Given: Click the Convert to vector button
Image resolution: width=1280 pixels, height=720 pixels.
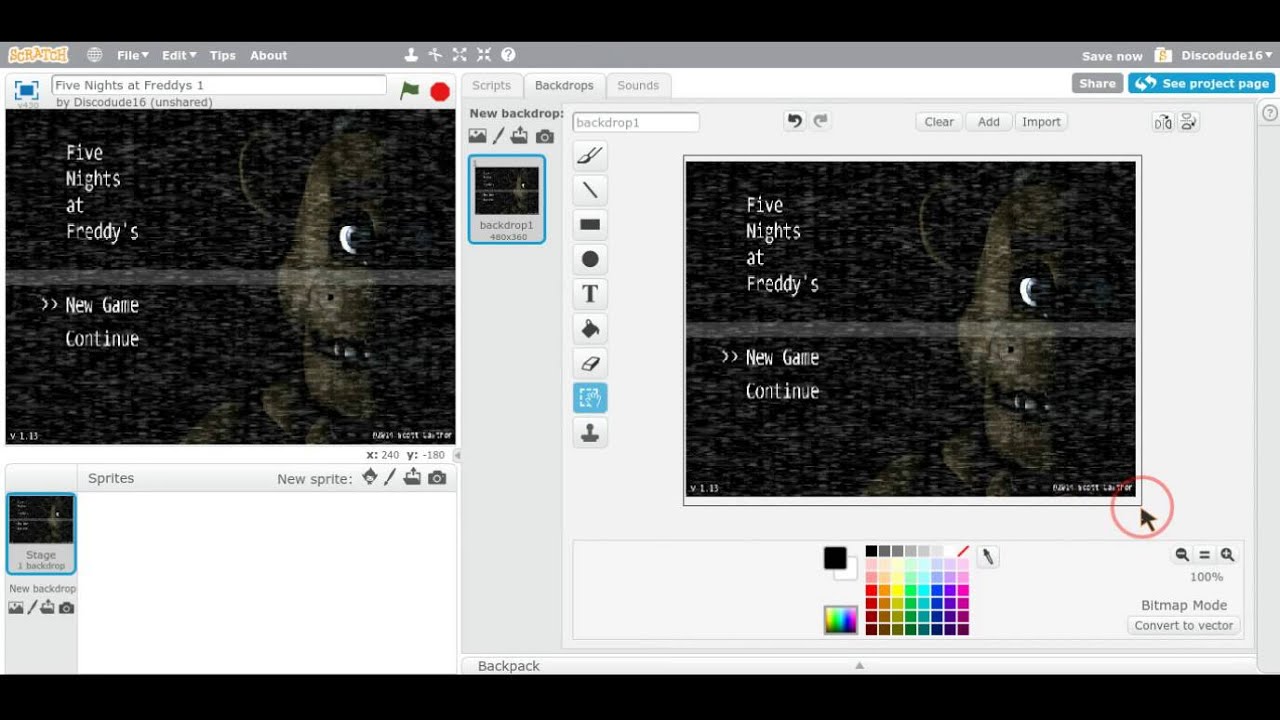Looking at the screenshot, I should pos(1184,625).
